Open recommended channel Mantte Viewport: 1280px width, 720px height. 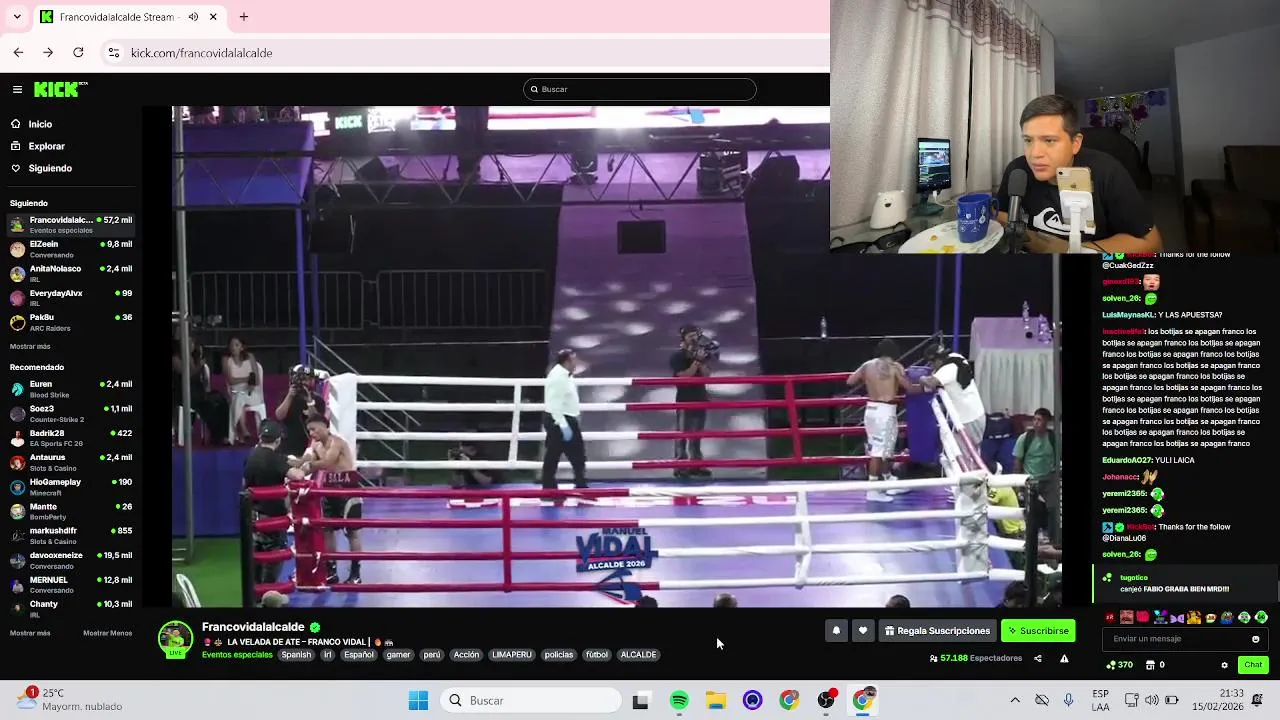pyautogui.click(x=70, y=511)
